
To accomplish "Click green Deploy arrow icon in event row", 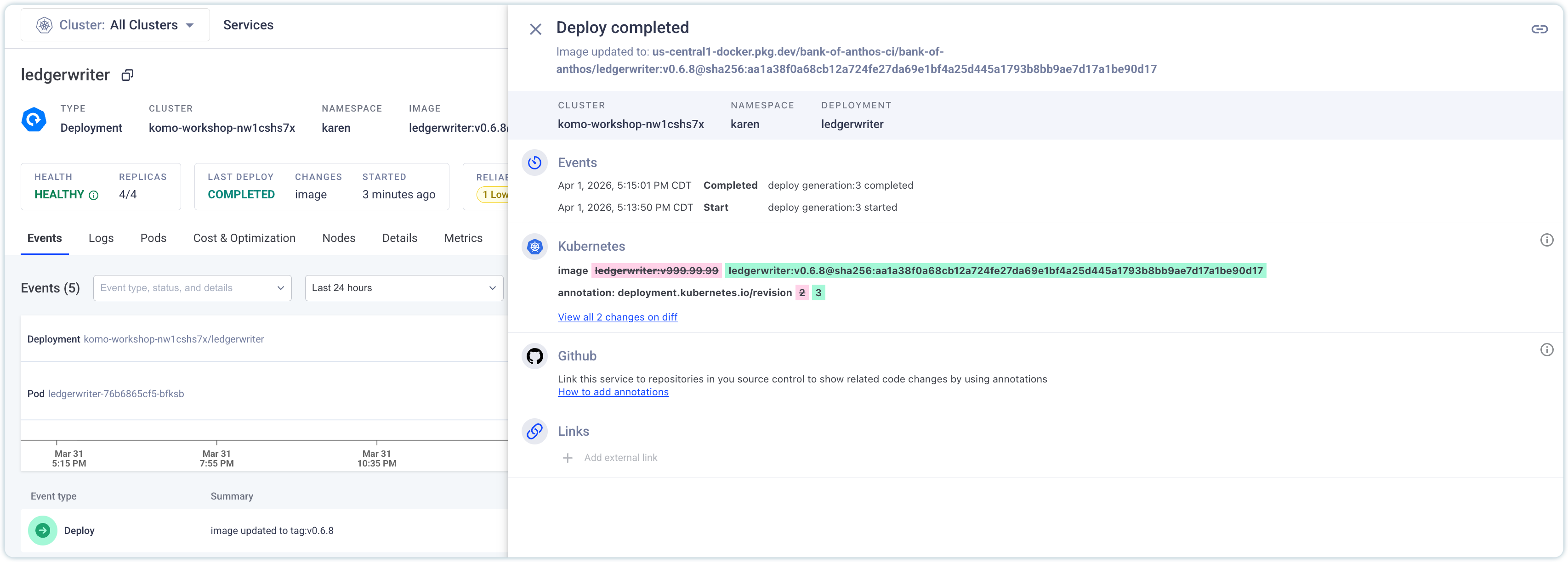I will pyautogui.click(x=43, y=530).
